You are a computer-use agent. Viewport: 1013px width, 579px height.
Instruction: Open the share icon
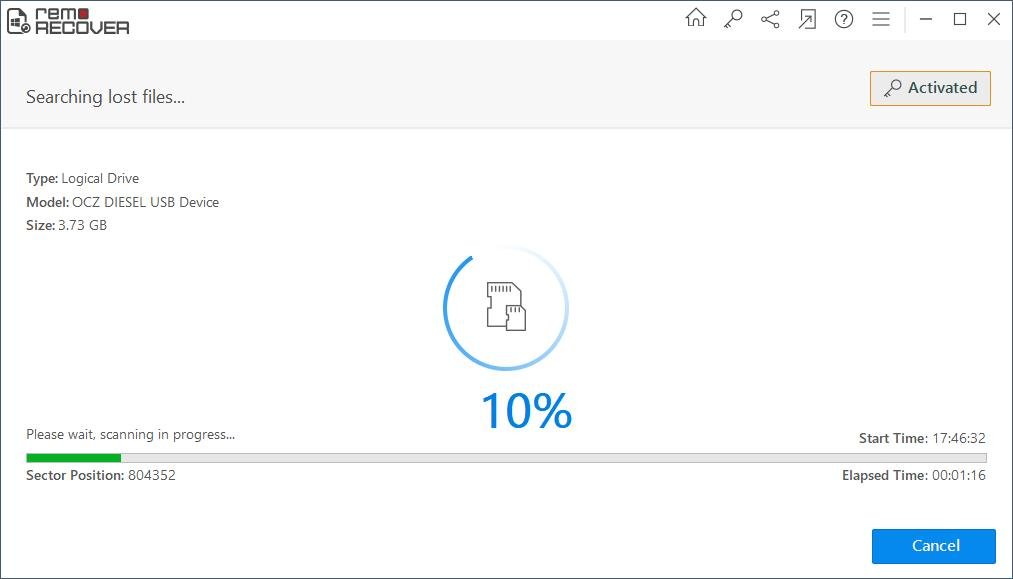point(770,19)
